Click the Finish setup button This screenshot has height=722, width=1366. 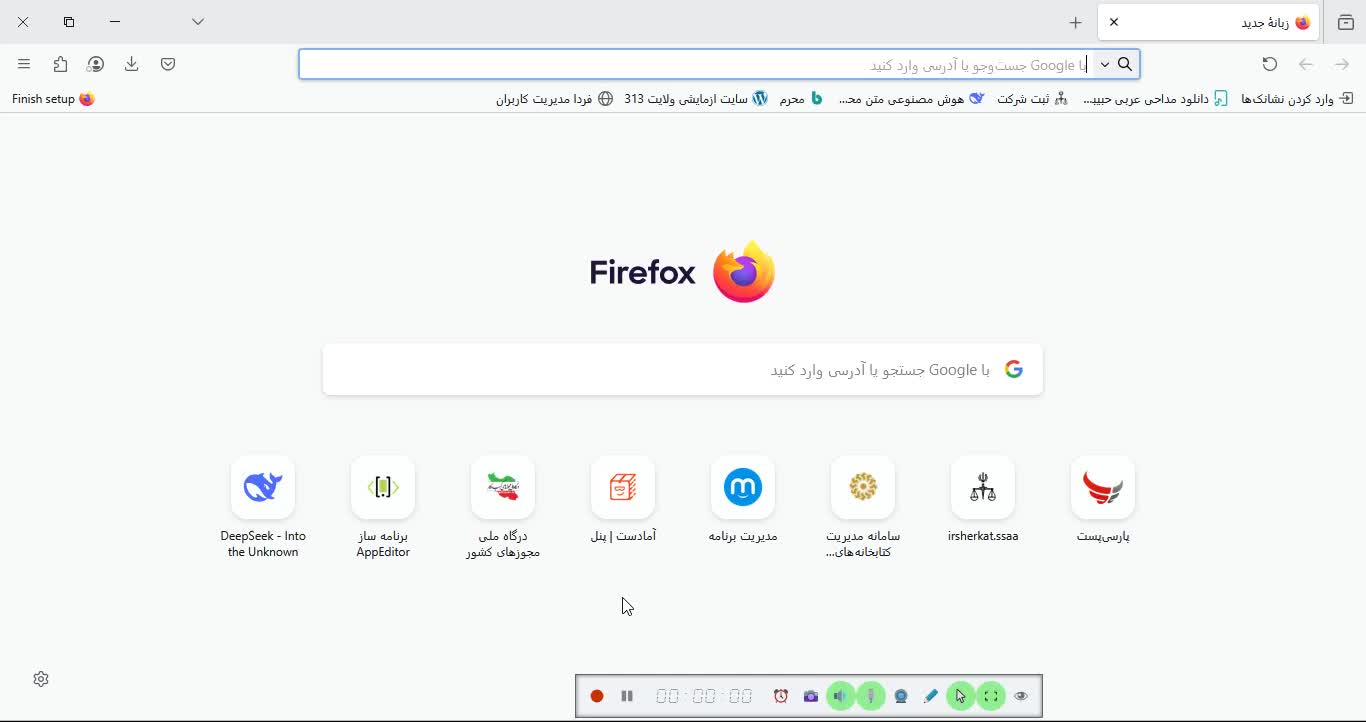[x=53, y=99]
